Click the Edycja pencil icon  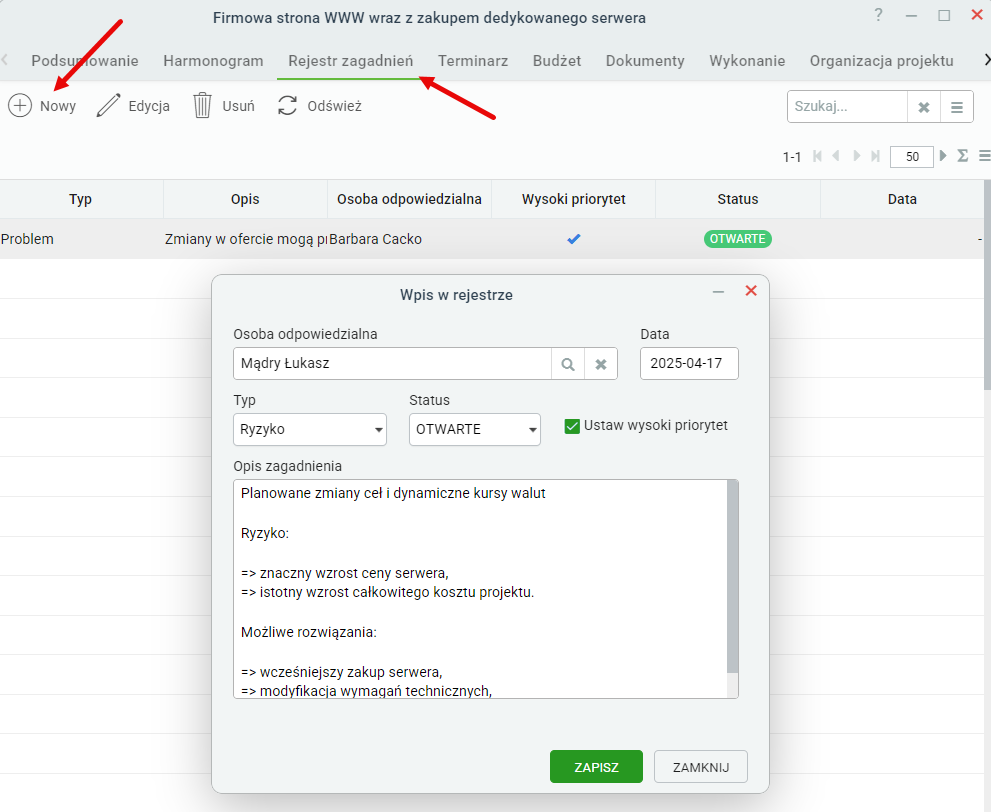pyautogui.click(x=108, y=106)
